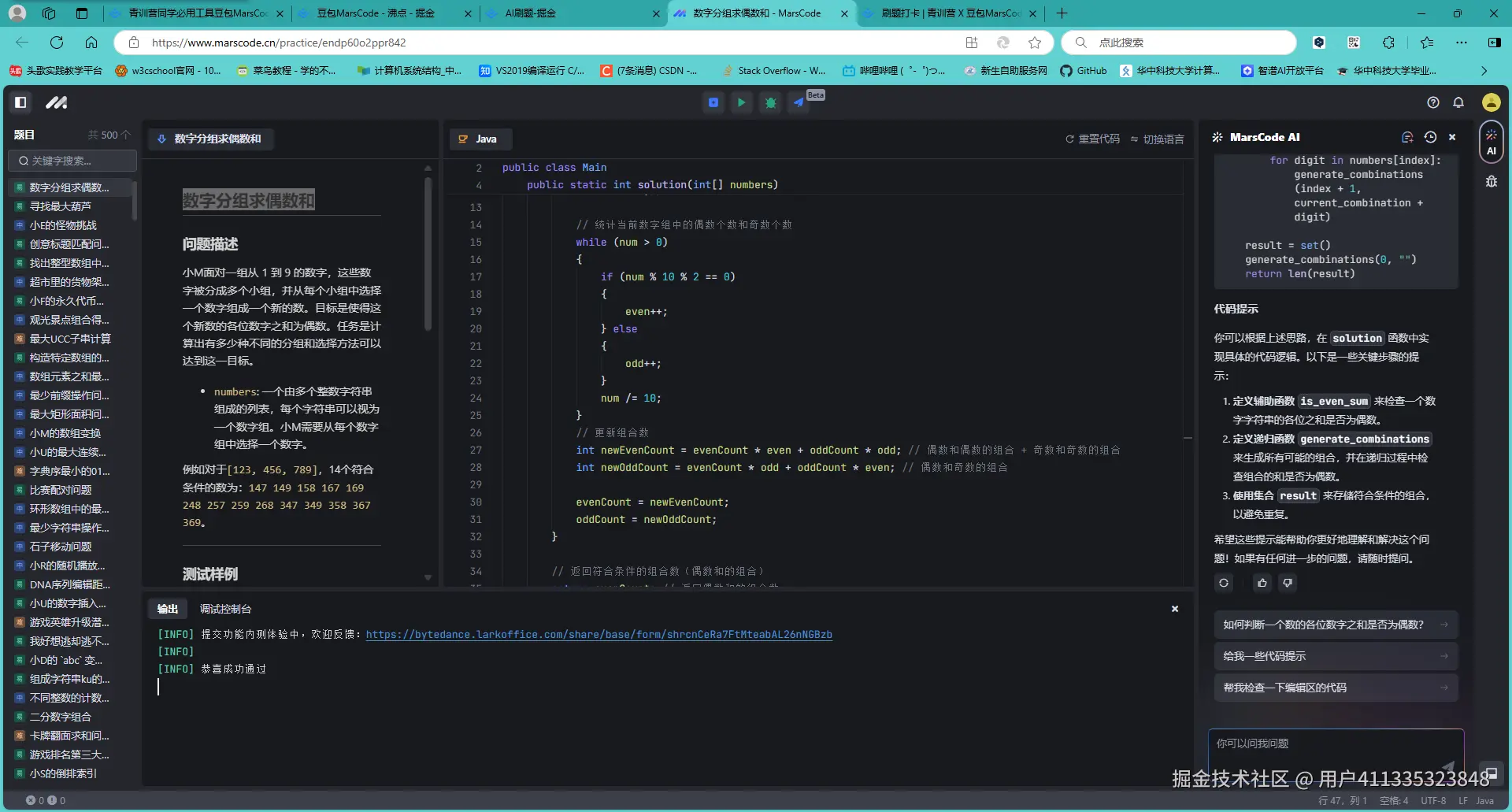This screenshot has height=812, width=1512.
Task: Open problem 比赛配对问题
Action: point(61,490)
